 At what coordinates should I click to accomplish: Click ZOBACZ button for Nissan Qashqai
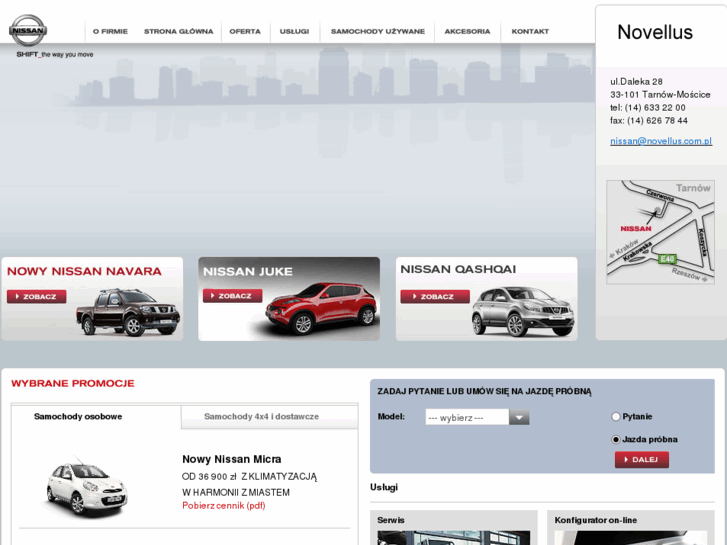click(x=435, y=296)
